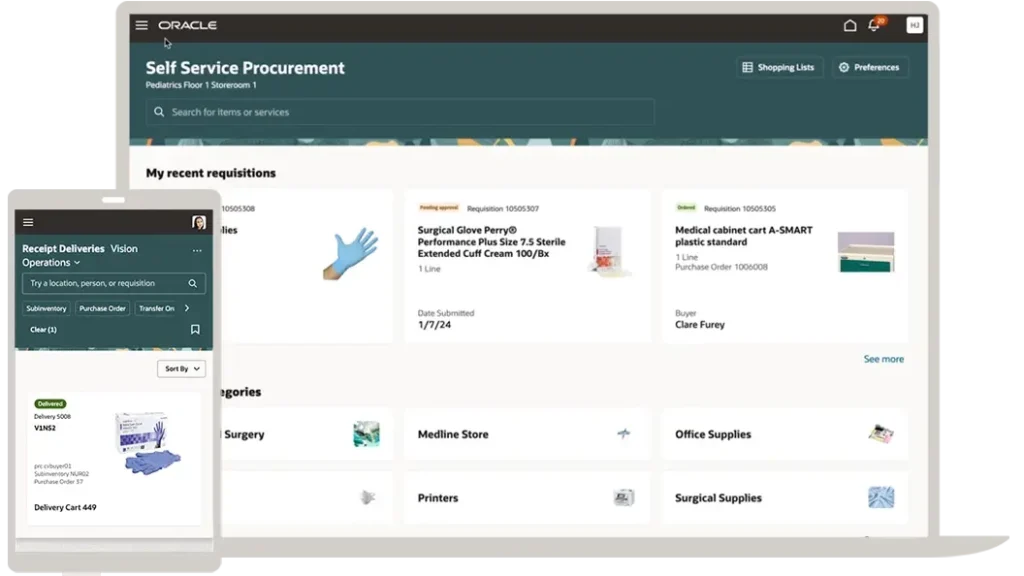Screen dimensions: 1024x576
Task: Click Purchase Order 1006008 text
Action: (721, 267)
